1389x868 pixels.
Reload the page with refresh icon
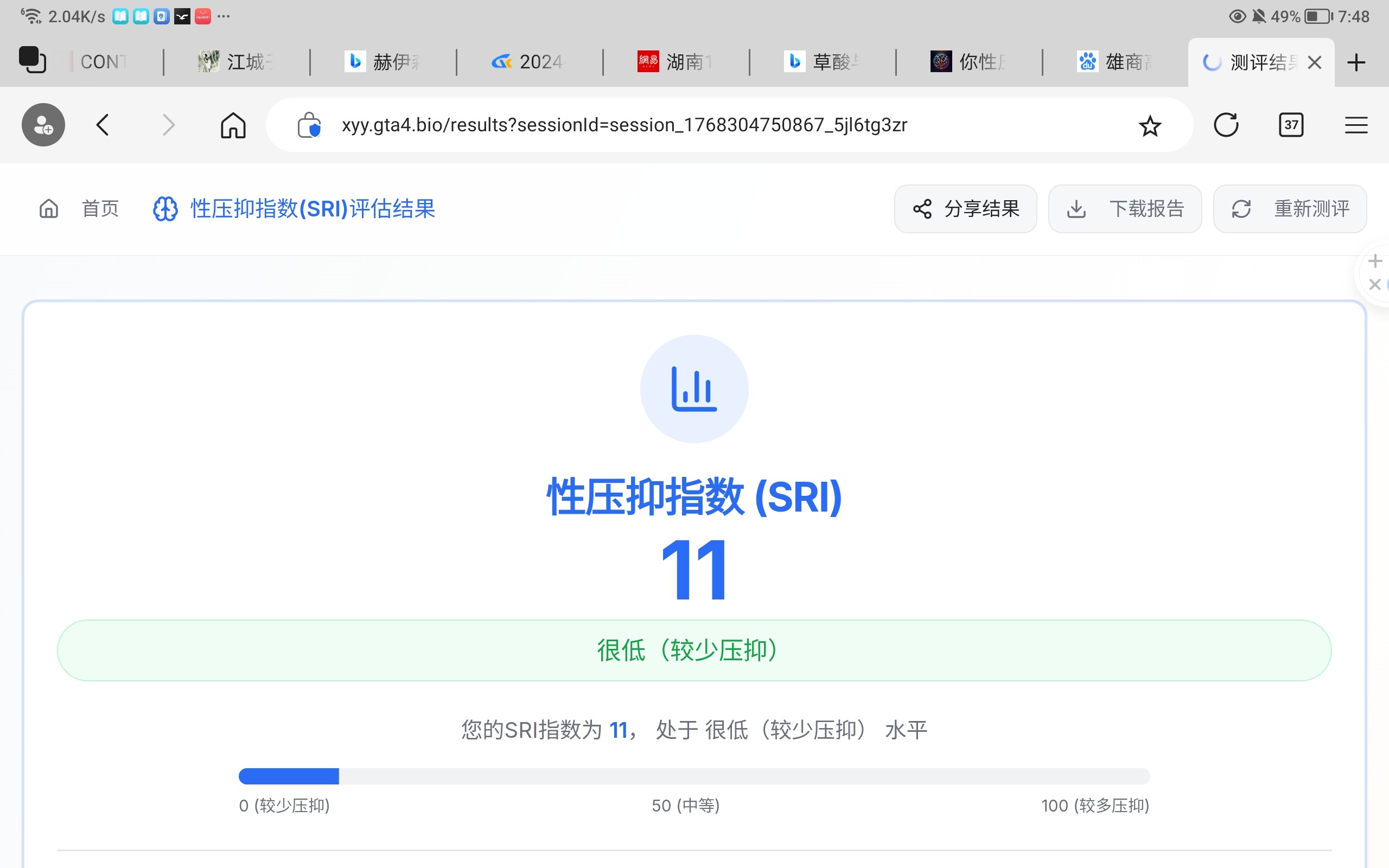coord(1226,125)
